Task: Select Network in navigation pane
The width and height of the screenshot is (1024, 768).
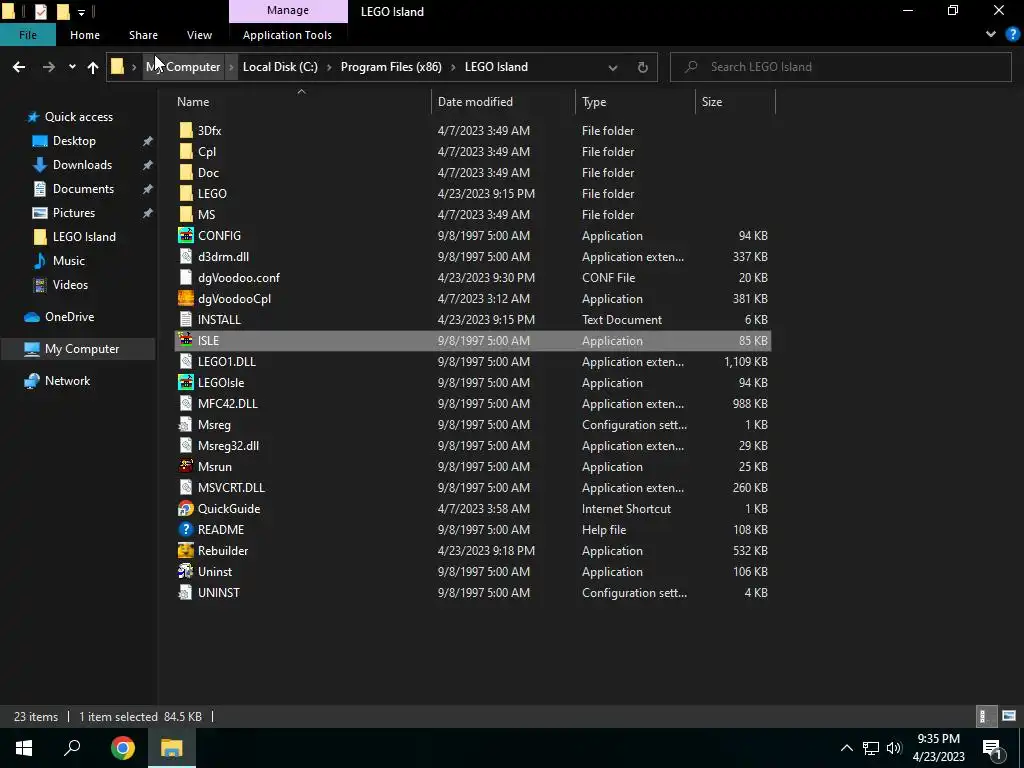Action: pyautogui.click(x=67, y=381)
